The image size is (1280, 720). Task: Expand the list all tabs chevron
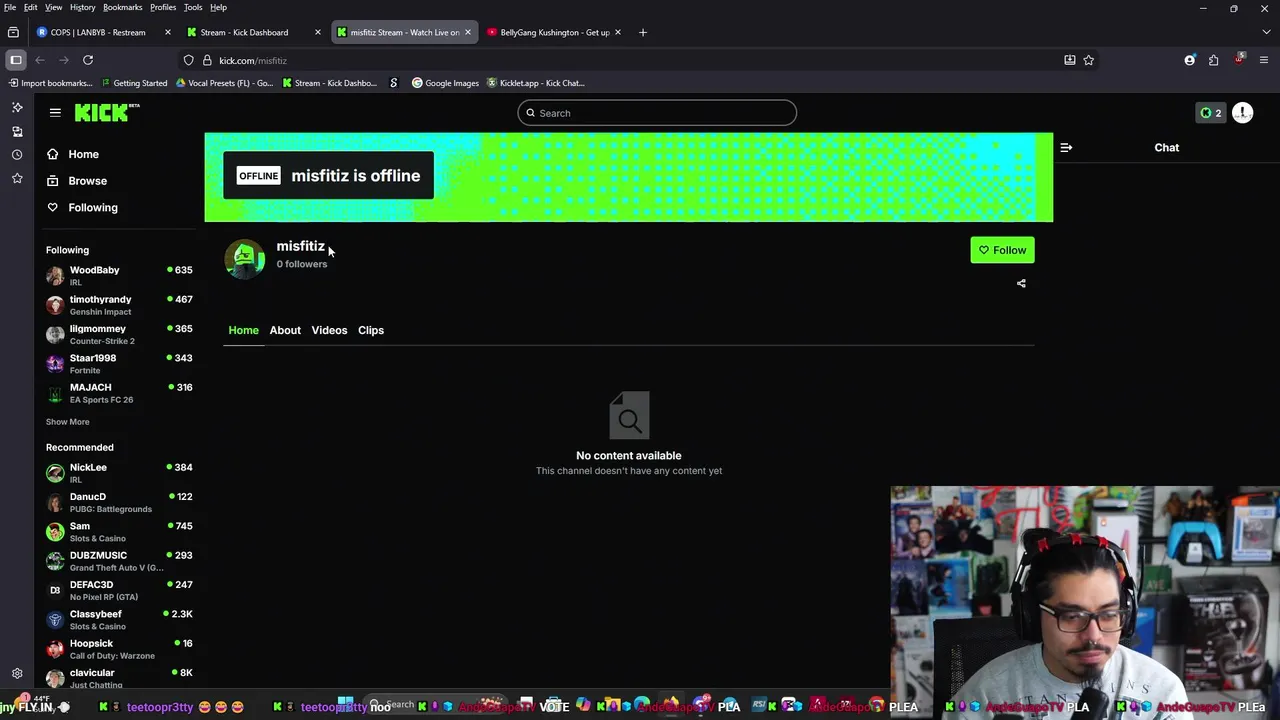[1264, 32]
